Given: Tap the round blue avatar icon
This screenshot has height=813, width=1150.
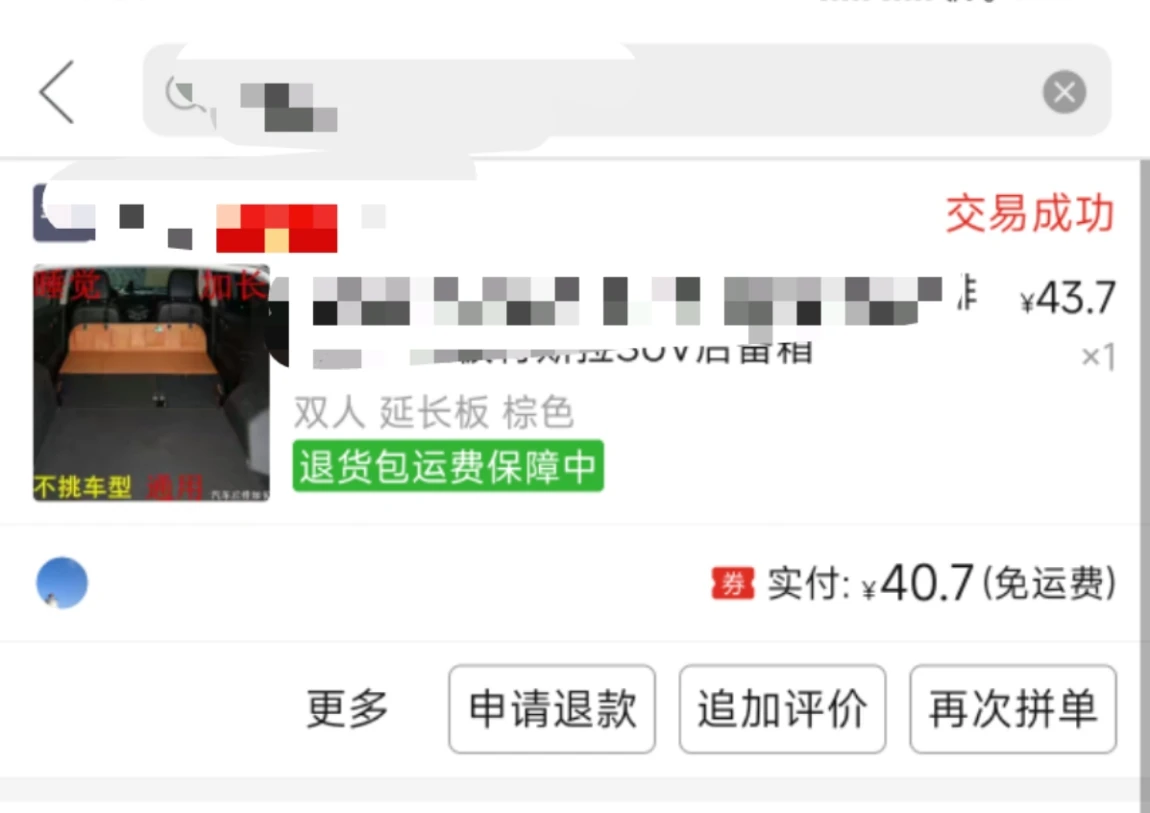Looking at the screenshot, I should tap(62, 583).
